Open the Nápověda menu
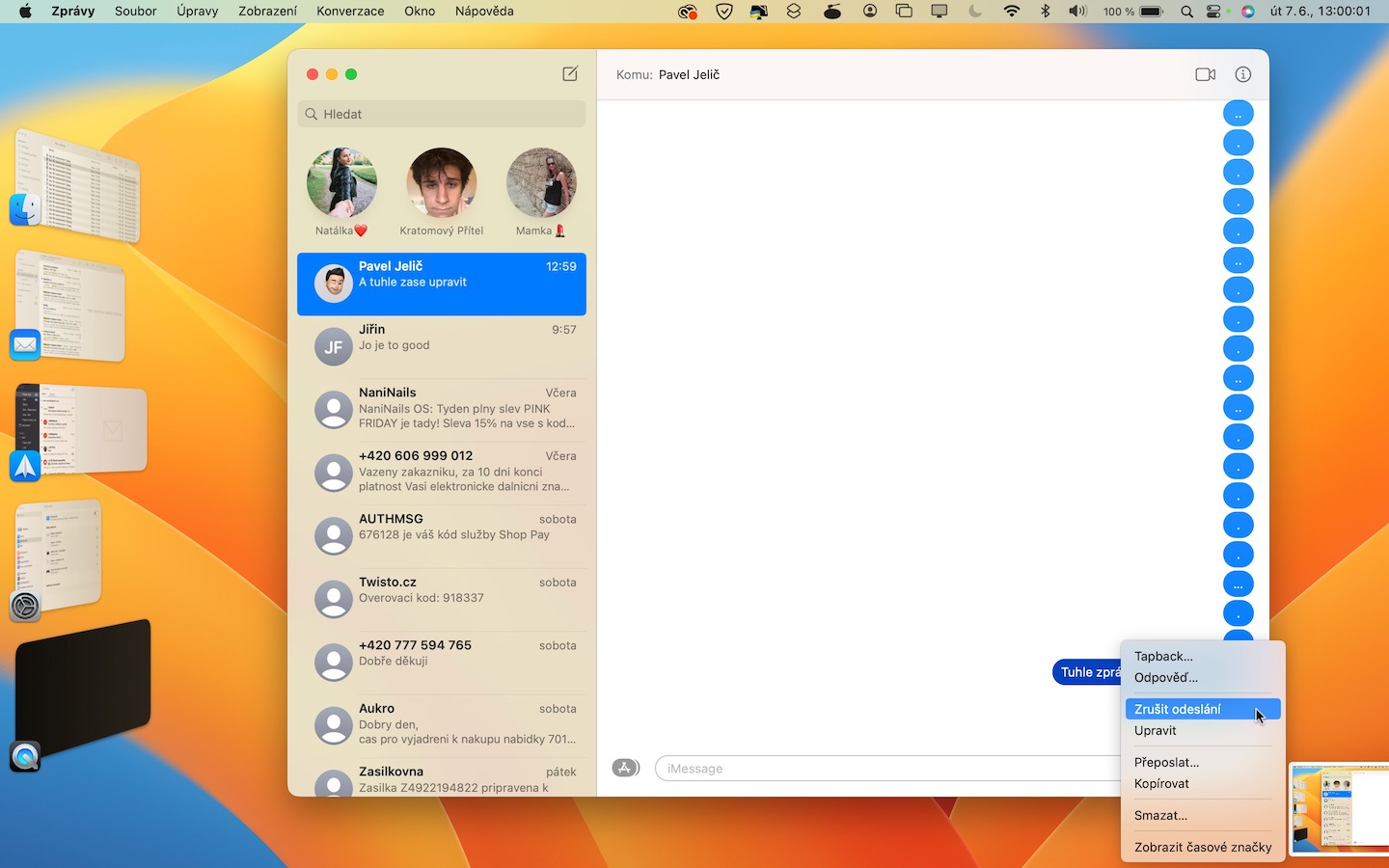This screenshot has height=868, width=1389. [484, 12]
